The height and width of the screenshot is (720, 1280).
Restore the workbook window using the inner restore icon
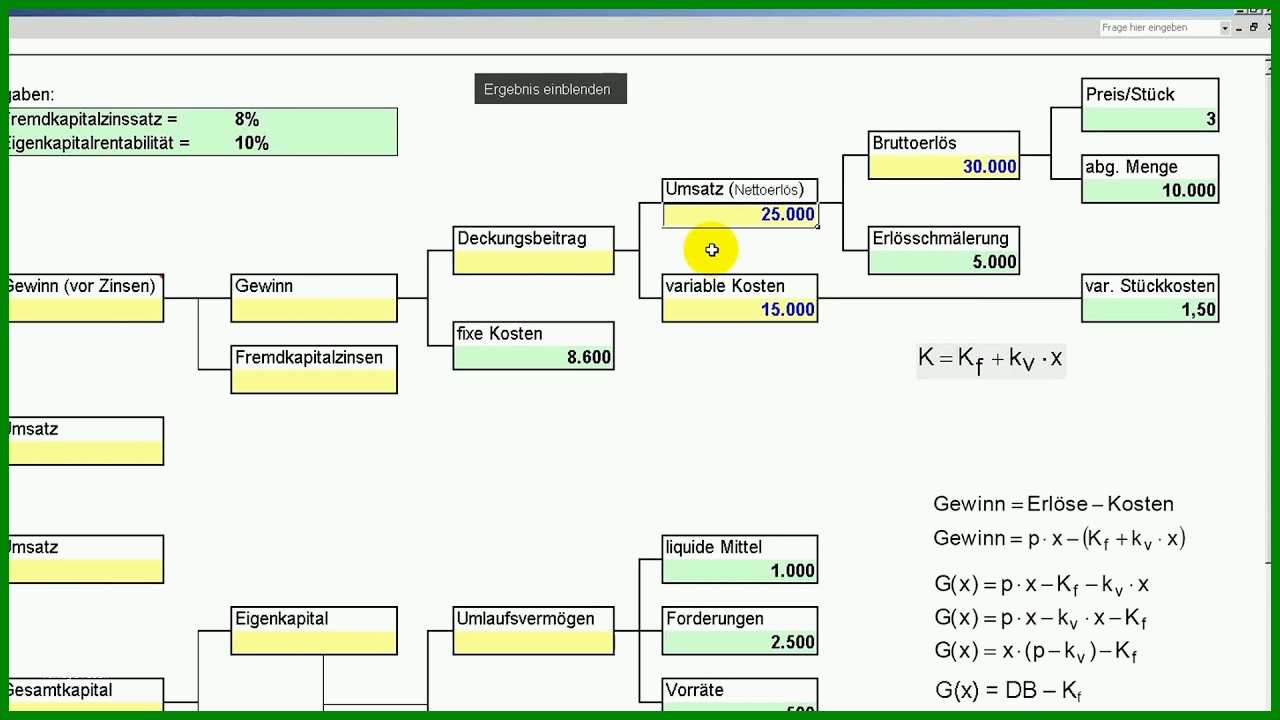[x=1254, y=28]
